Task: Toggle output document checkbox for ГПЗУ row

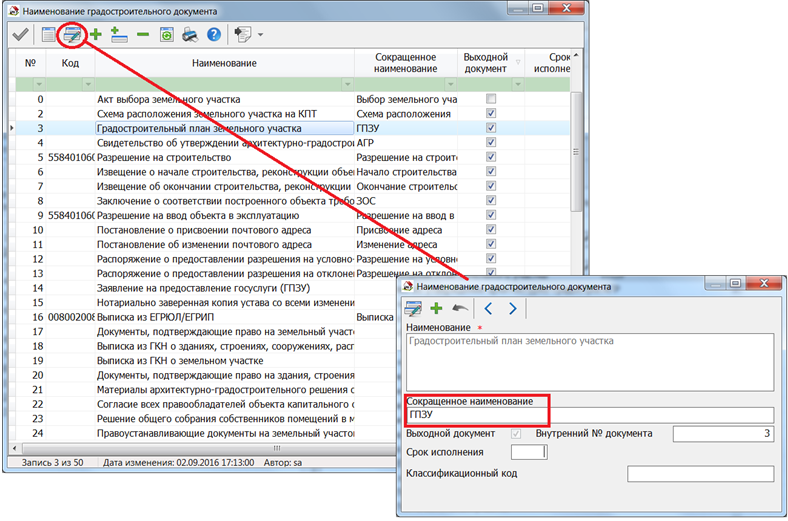Action: tap(490, 129)
